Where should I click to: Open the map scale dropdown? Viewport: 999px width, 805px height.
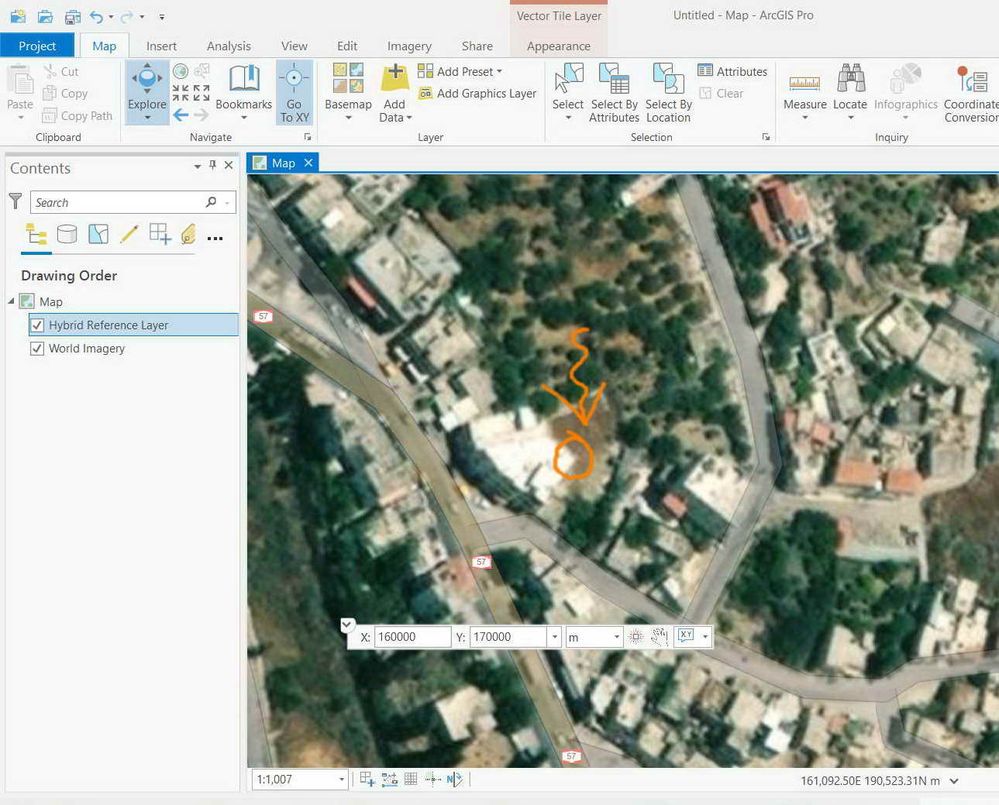(341, 779)
